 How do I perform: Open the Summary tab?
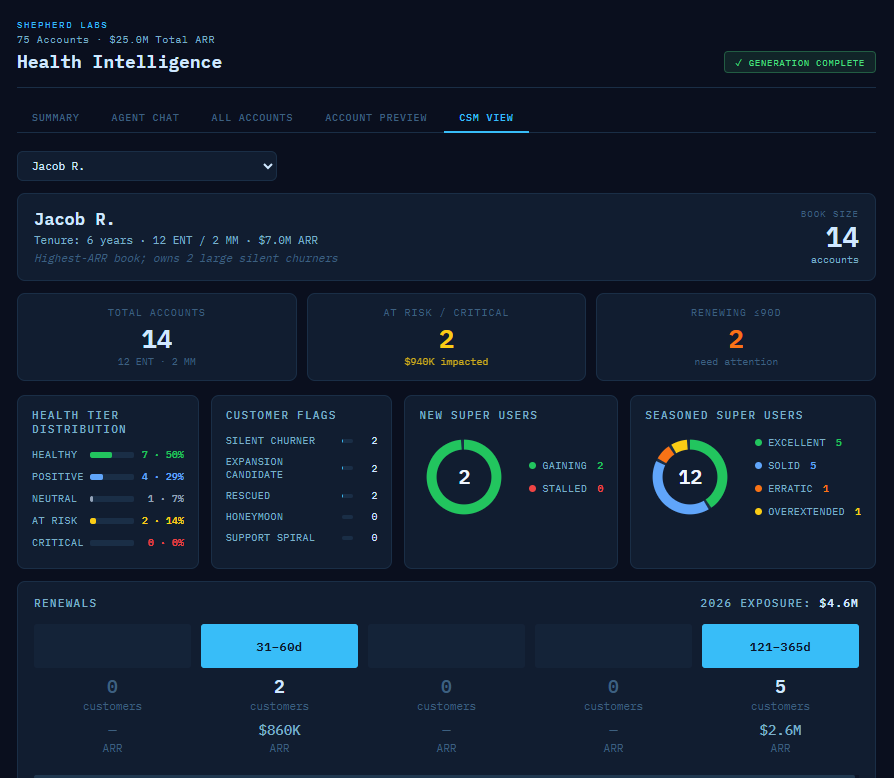(55, 117)
